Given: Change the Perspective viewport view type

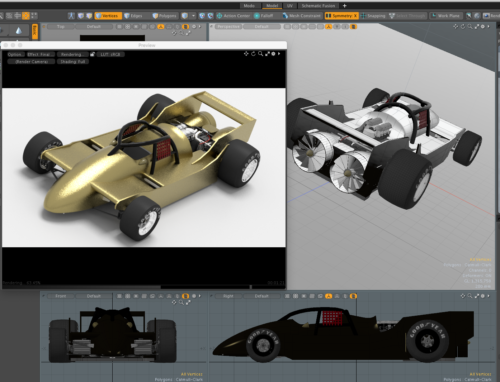Looking at the screenshot, I should (228, 26).
